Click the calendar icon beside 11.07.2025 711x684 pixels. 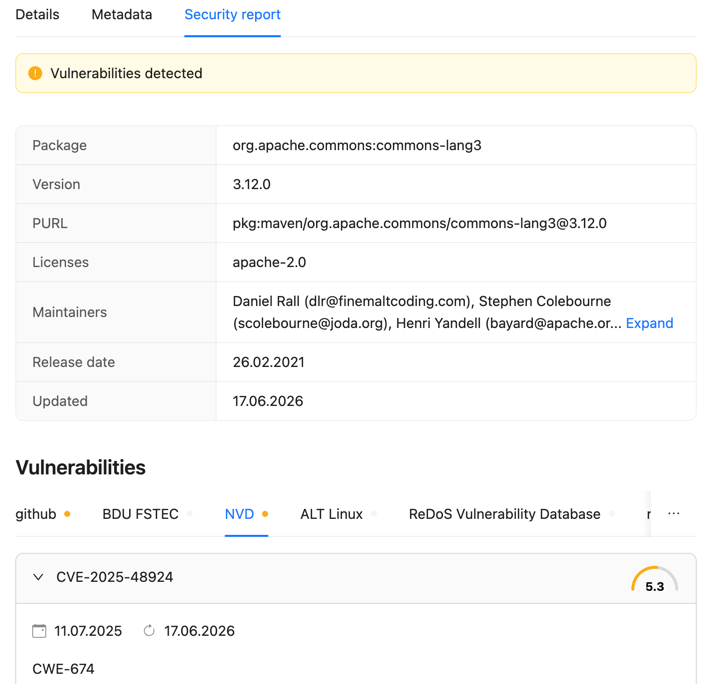click(39, 631)
